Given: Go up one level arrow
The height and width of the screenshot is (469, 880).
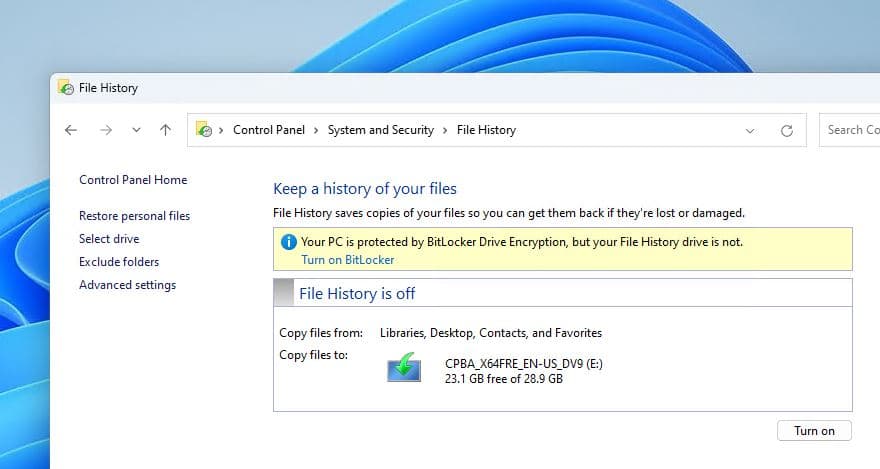Looking at the screenshot, I should [165, 130].
